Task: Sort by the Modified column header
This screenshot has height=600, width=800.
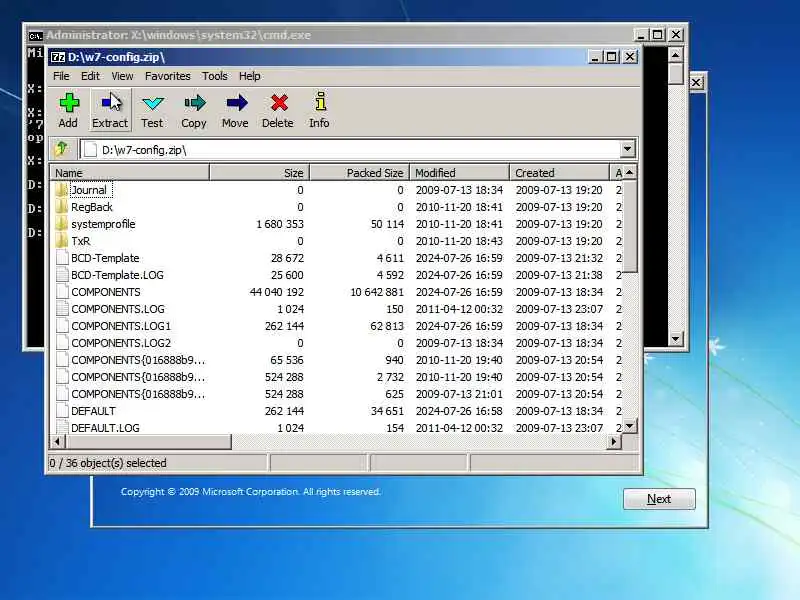Action: 460,173
